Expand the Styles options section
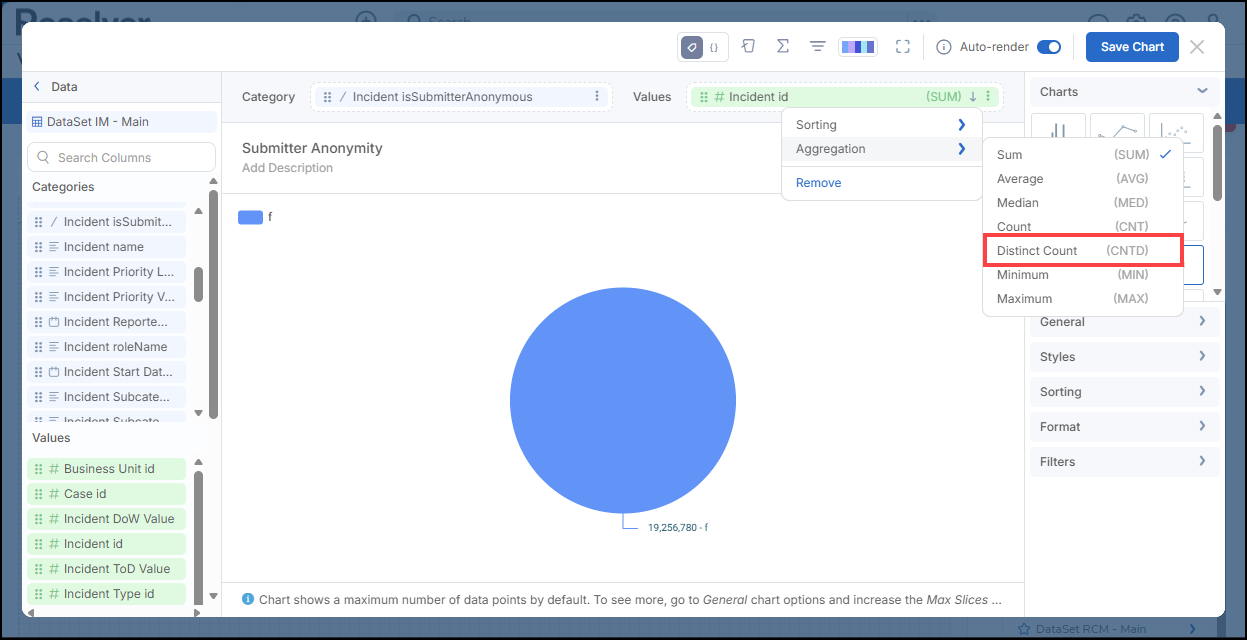Image resolution: width=1247 pixels, height=640 pixels. [1125, 357]
